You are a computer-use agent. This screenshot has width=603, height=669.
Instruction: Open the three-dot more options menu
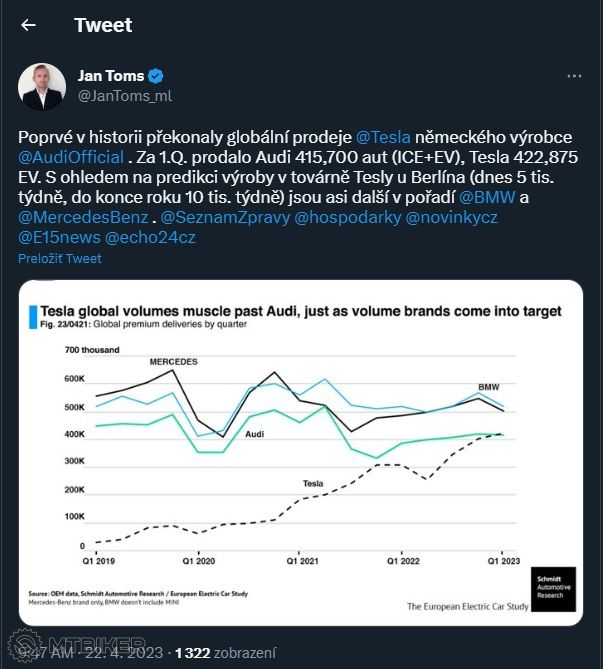click(574, 76)
